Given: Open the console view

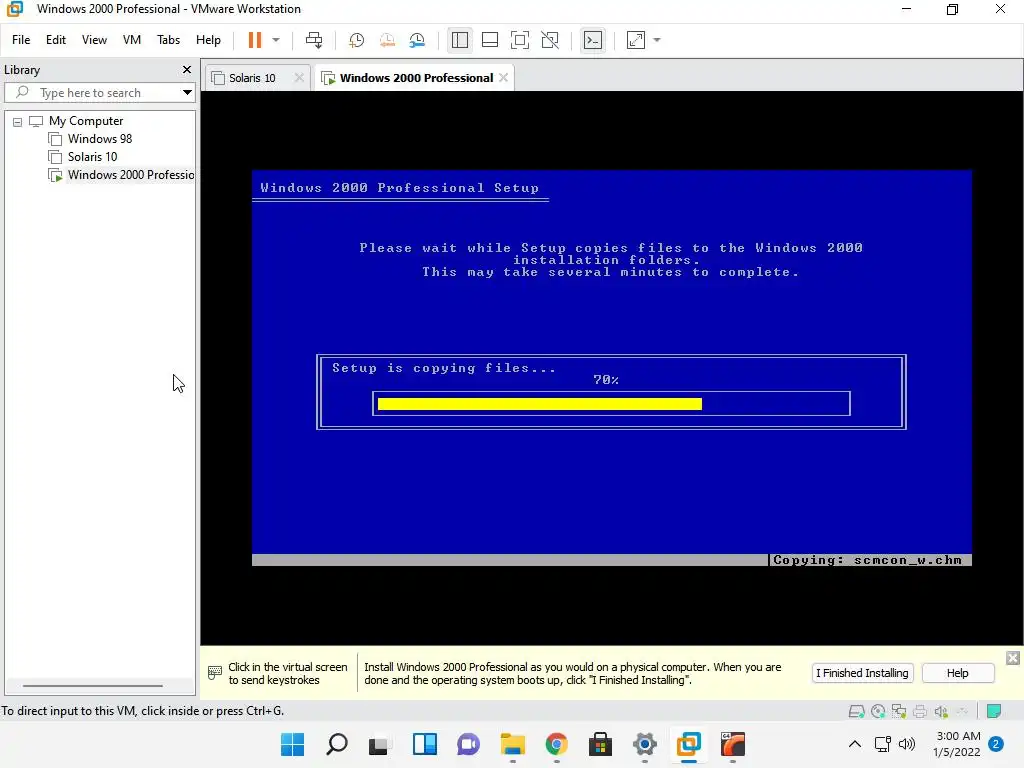Looking at the screenshot, I should coord(593,40).
